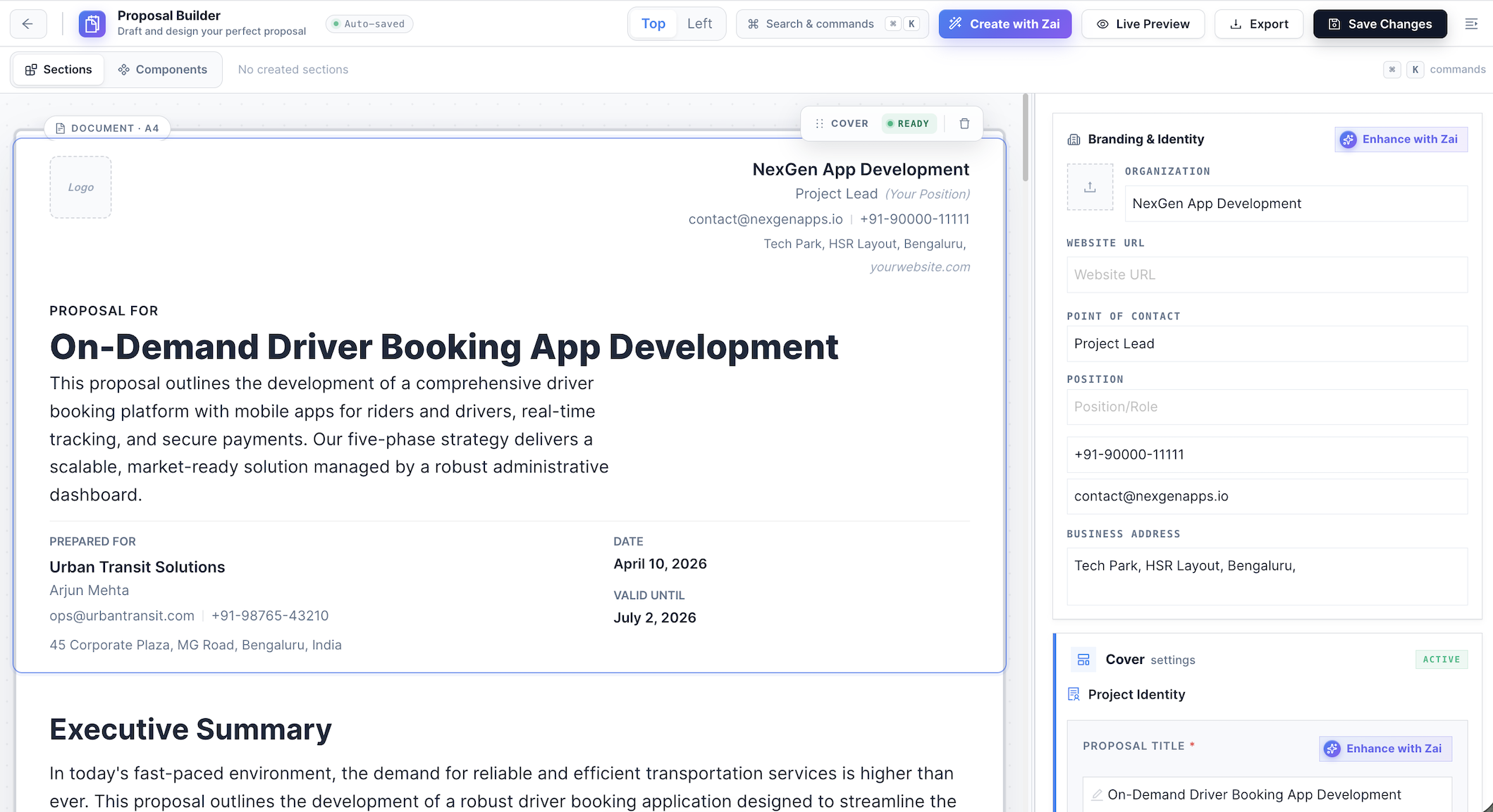Click the Cover settings layout icon

tap(1083, 660)
